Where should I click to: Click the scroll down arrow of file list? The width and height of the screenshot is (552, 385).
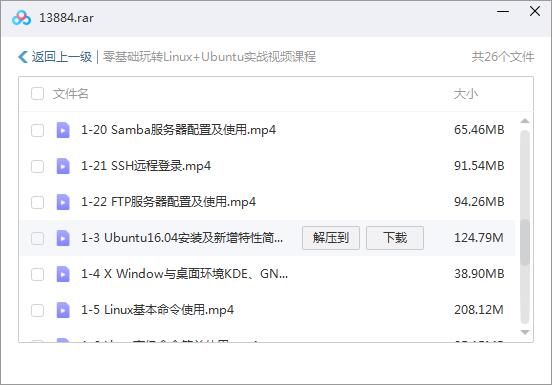point(525,332)
